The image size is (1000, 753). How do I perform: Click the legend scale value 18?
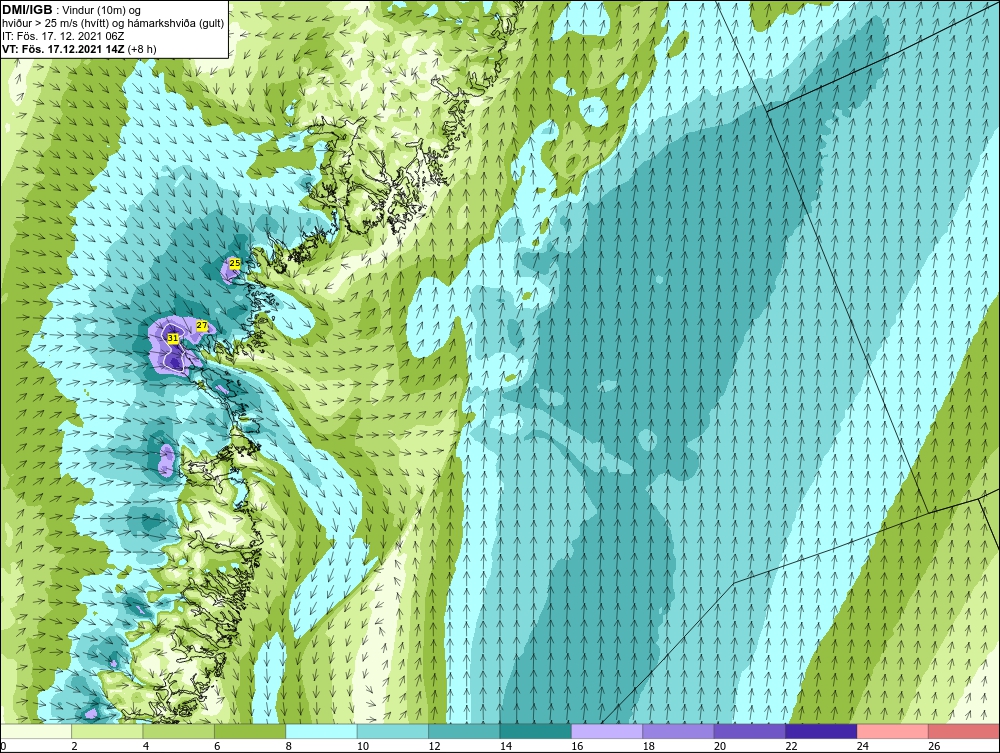point(649,746)
